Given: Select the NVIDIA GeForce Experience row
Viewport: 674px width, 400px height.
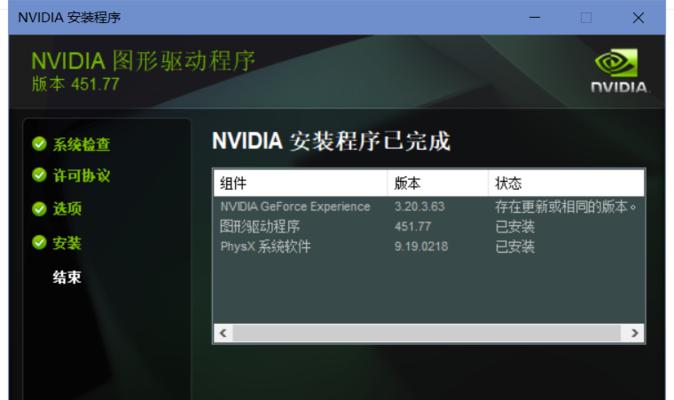Looking at the screenshot, I should tap(429, 207).
